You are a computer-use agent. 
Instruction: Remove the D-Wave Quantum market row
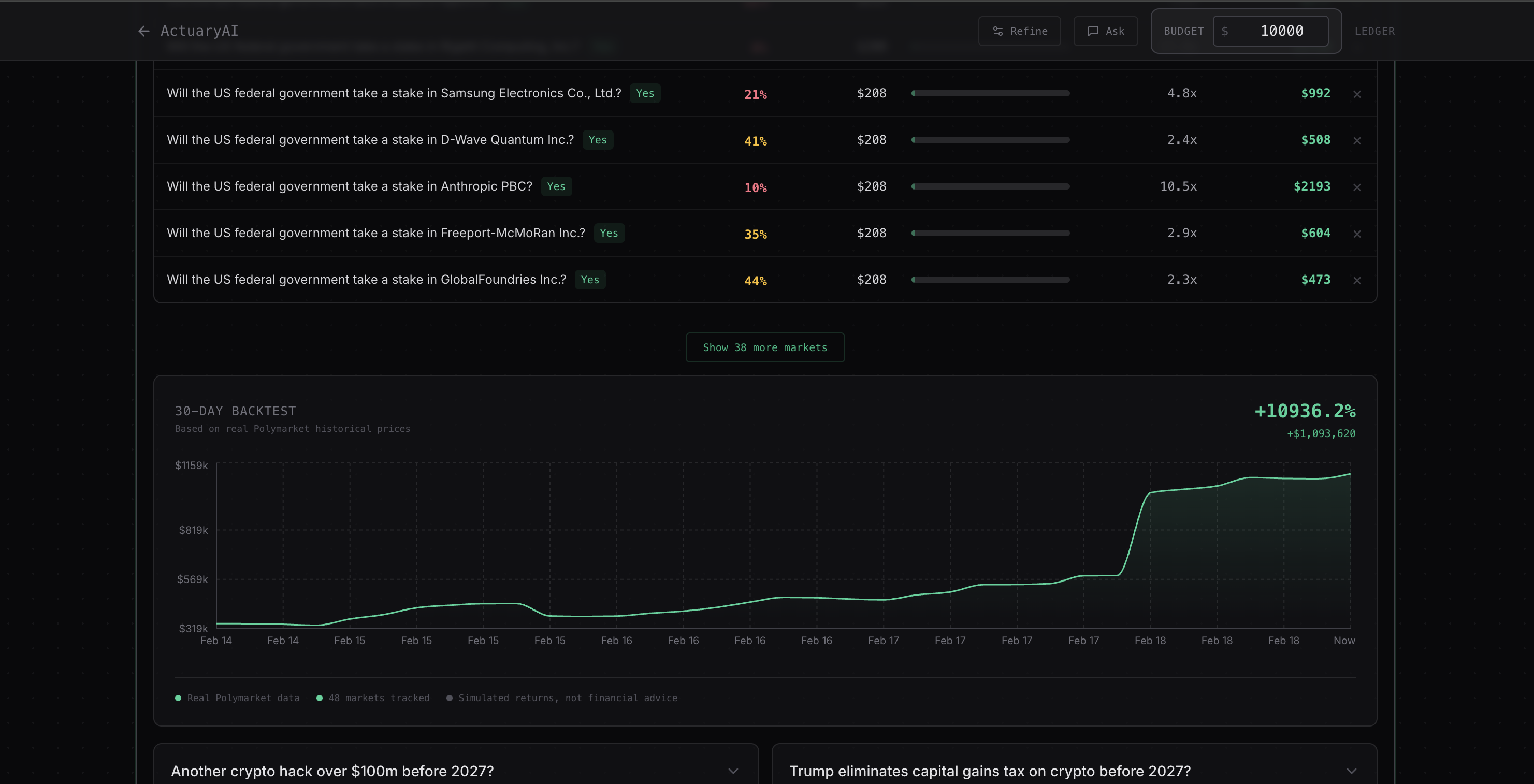(1356, 140)
